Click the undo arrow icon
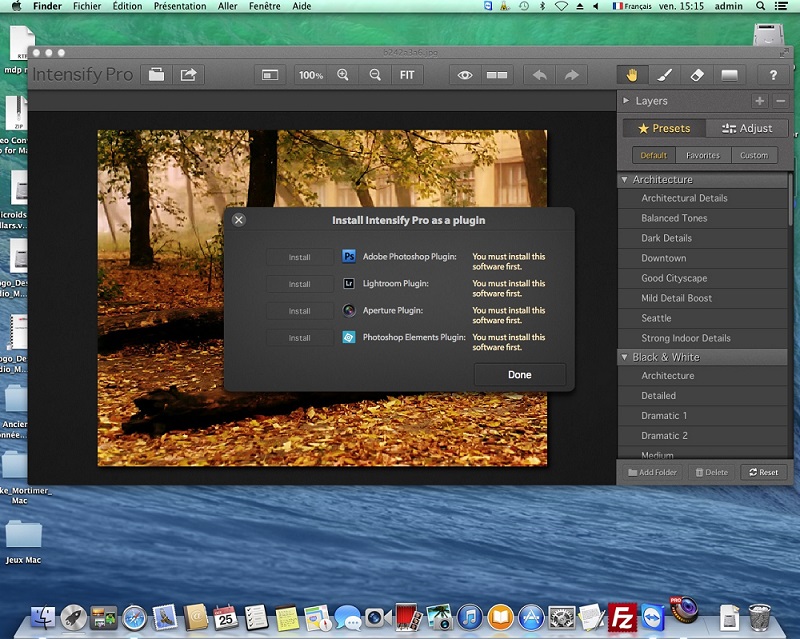 click(x=540, y=75)
